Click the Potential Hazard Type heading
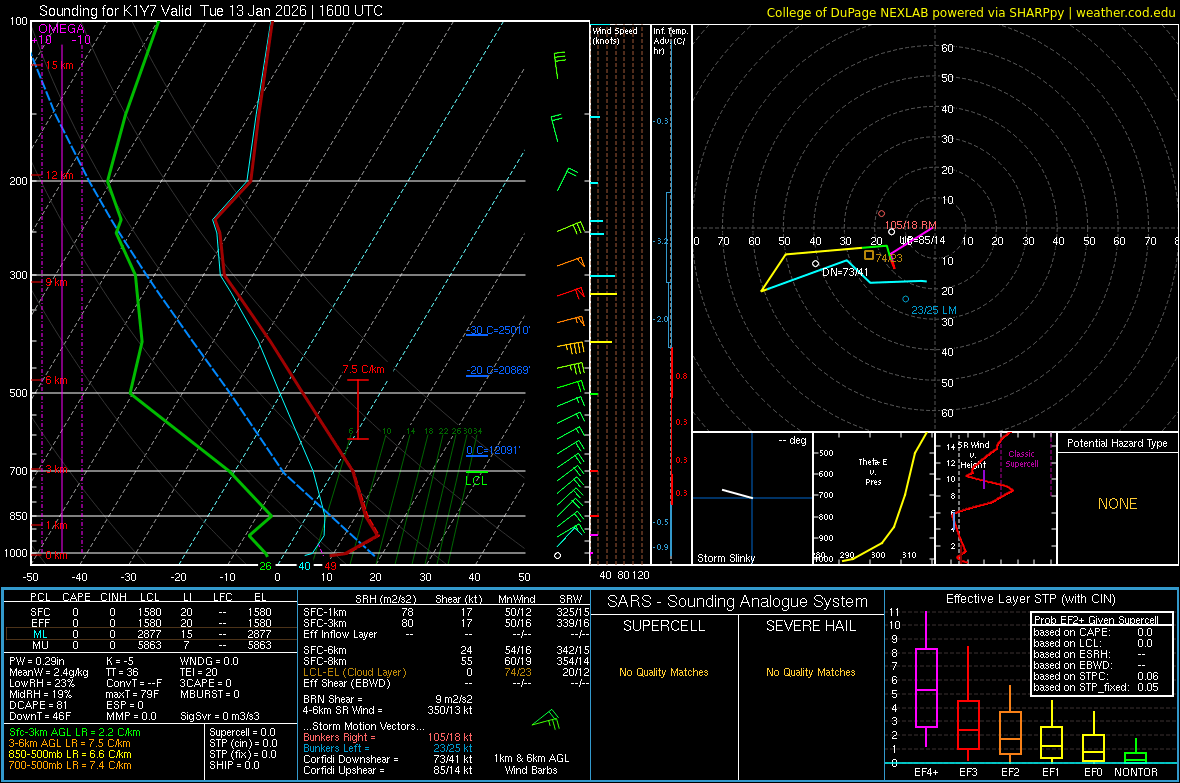 1117,443
